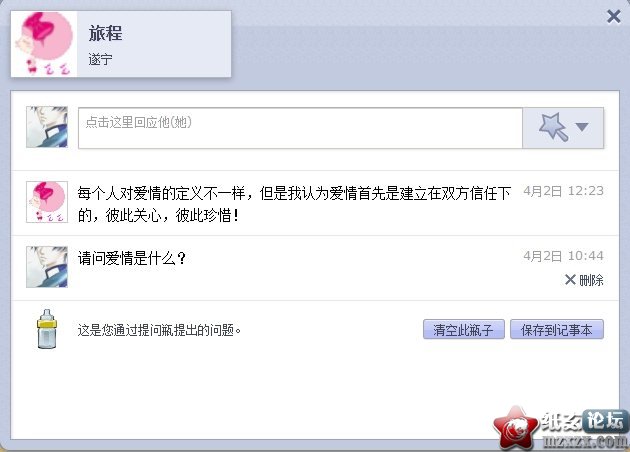Click the 清空此瓶子 button
This screenshot has width=630, height=452.
(464, 329)
